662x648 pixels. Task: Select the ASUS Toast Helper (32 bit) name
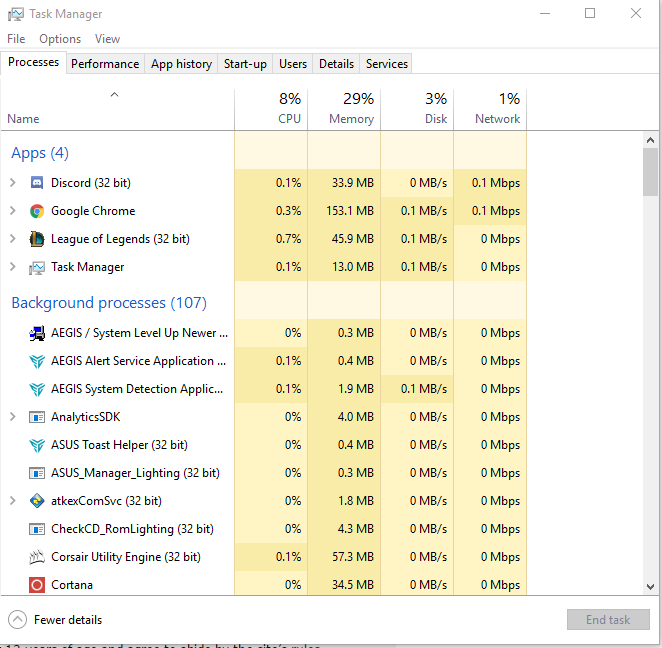click(x=119, y=445)
